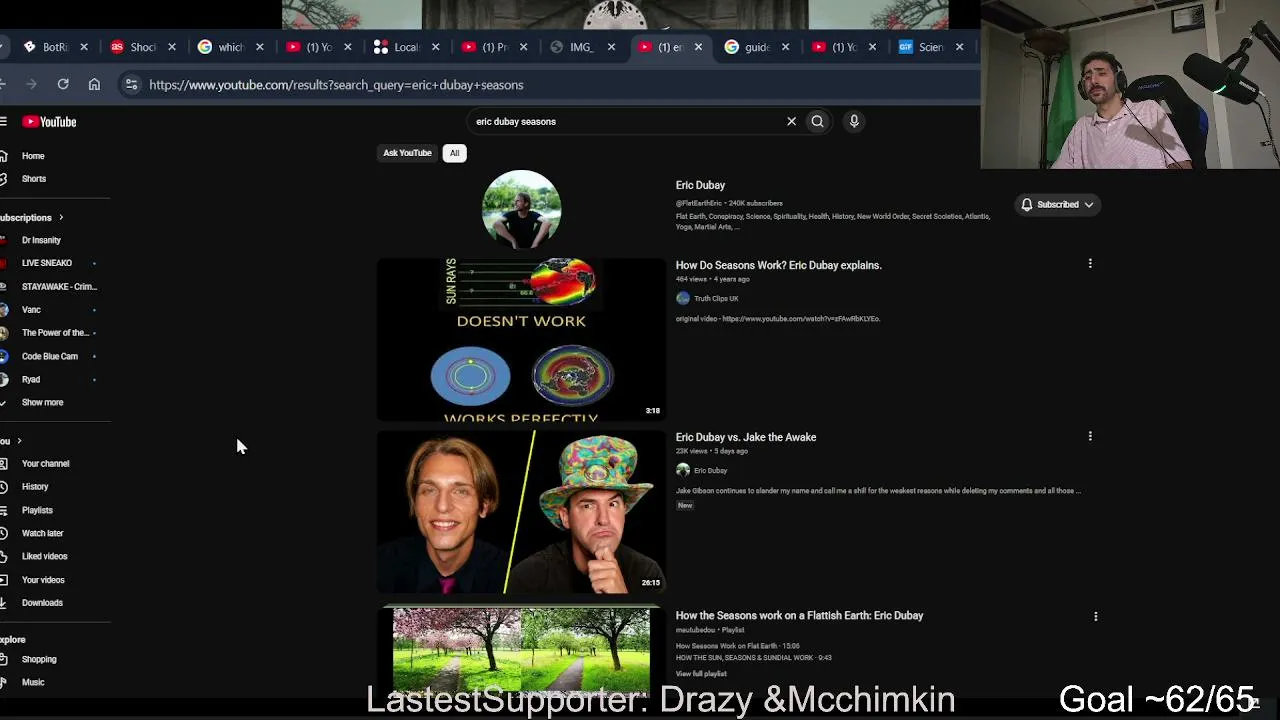Clear the search box with the X
This screenshot has width=1280, height=720.
(x=791, y=122)
